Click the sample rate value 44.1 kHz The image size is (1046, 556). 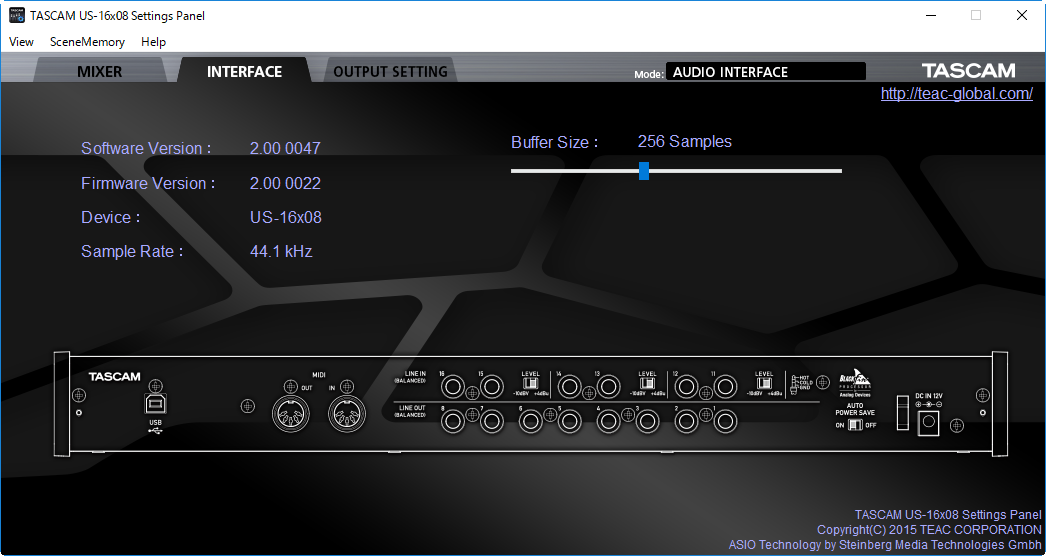point(281,251)
